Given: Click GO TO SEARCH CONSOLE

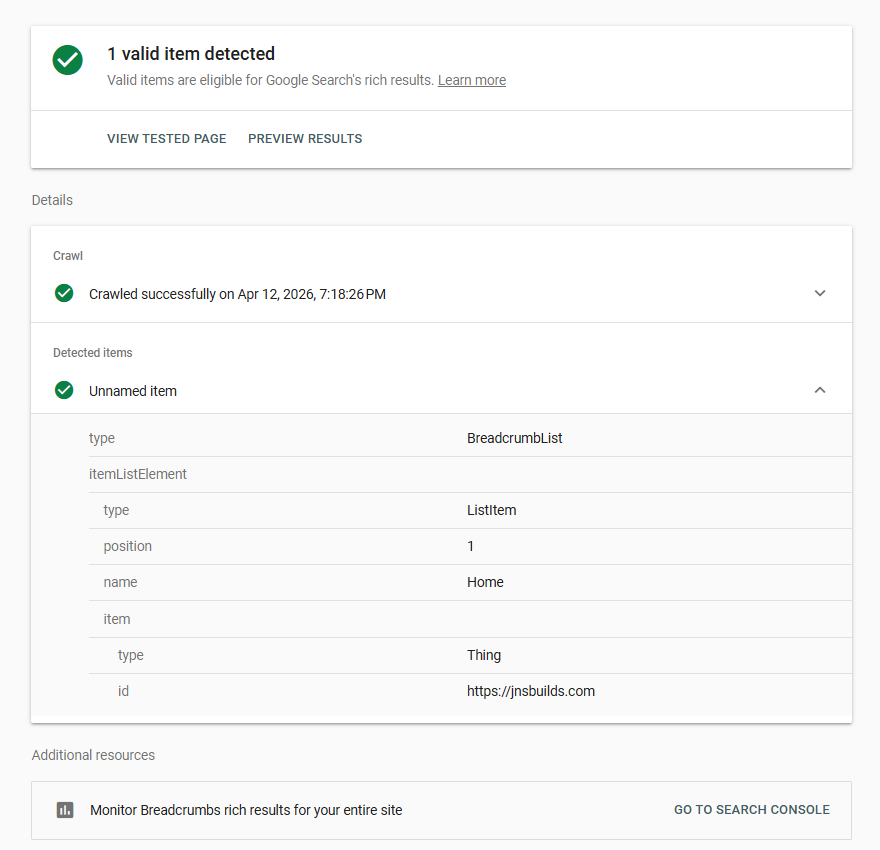Looking at the screenshot, I should pos(751,810).
